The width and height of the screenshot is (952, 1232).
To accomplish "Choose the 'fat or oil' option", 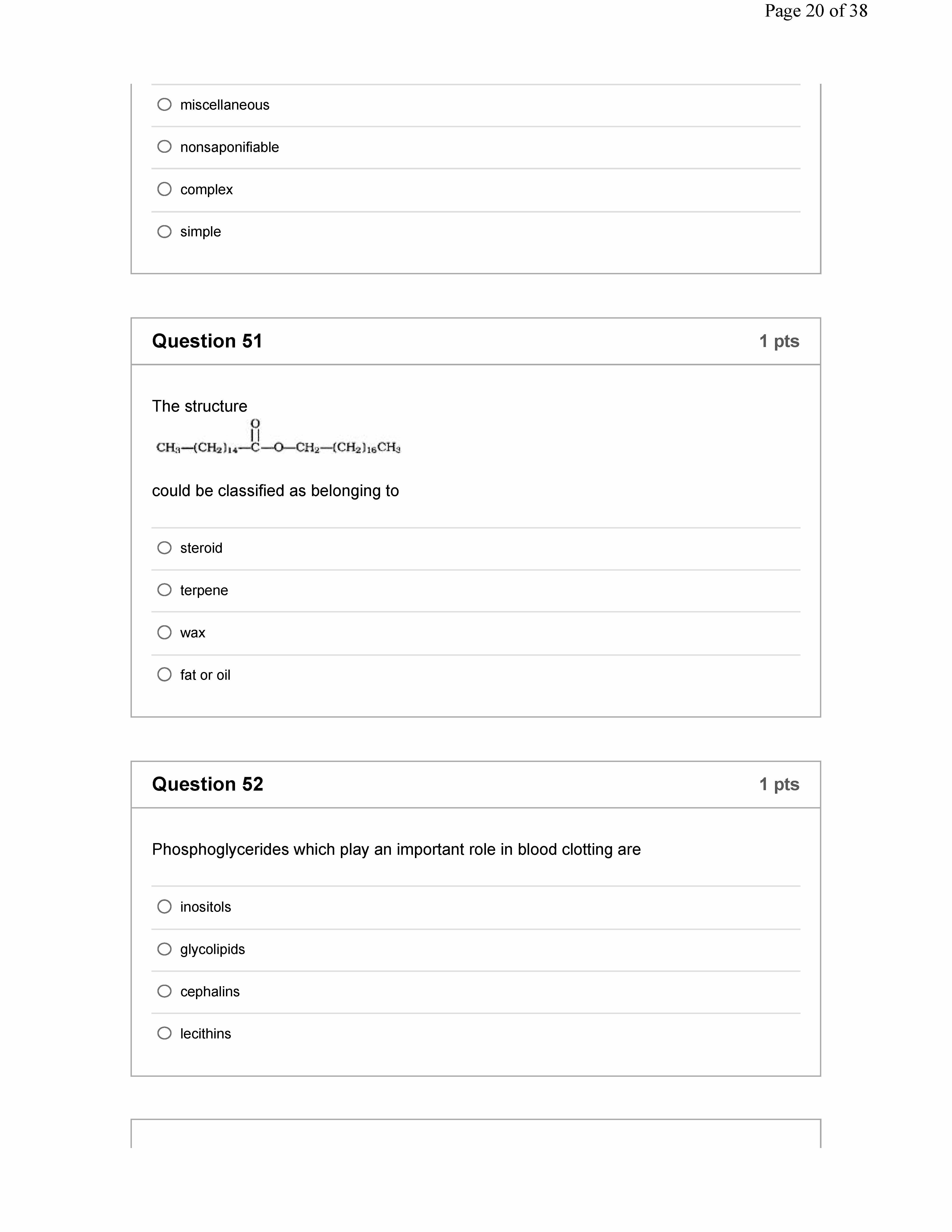I will point(164,675).
